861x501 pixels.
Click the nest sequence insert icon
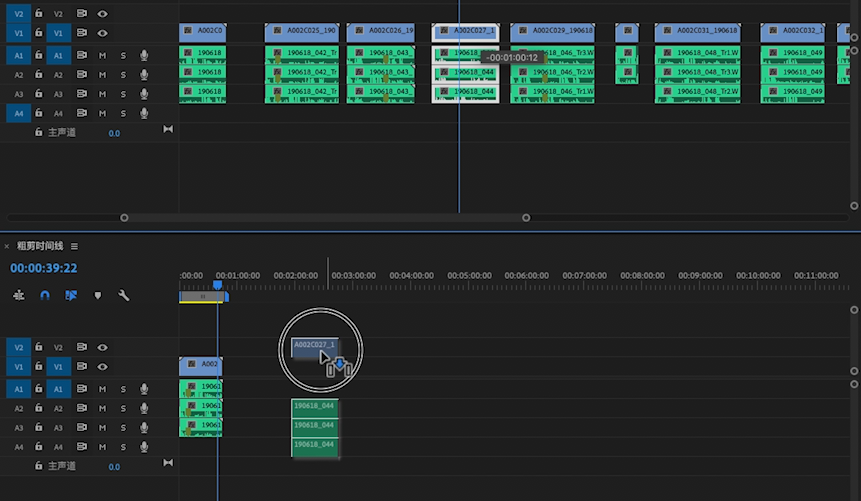(19, 296)
